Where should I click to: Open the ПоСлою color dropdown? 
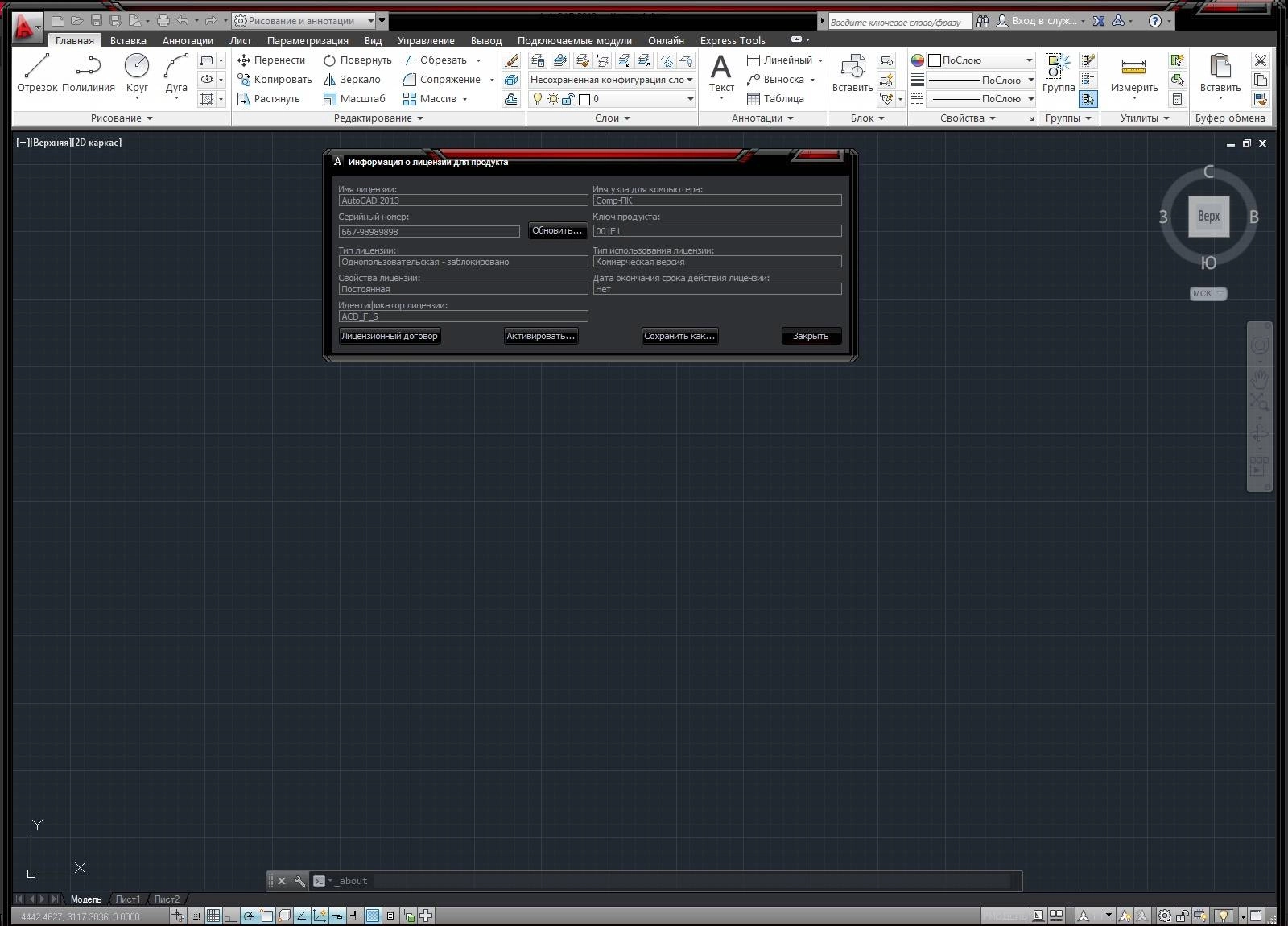point(980,60)
